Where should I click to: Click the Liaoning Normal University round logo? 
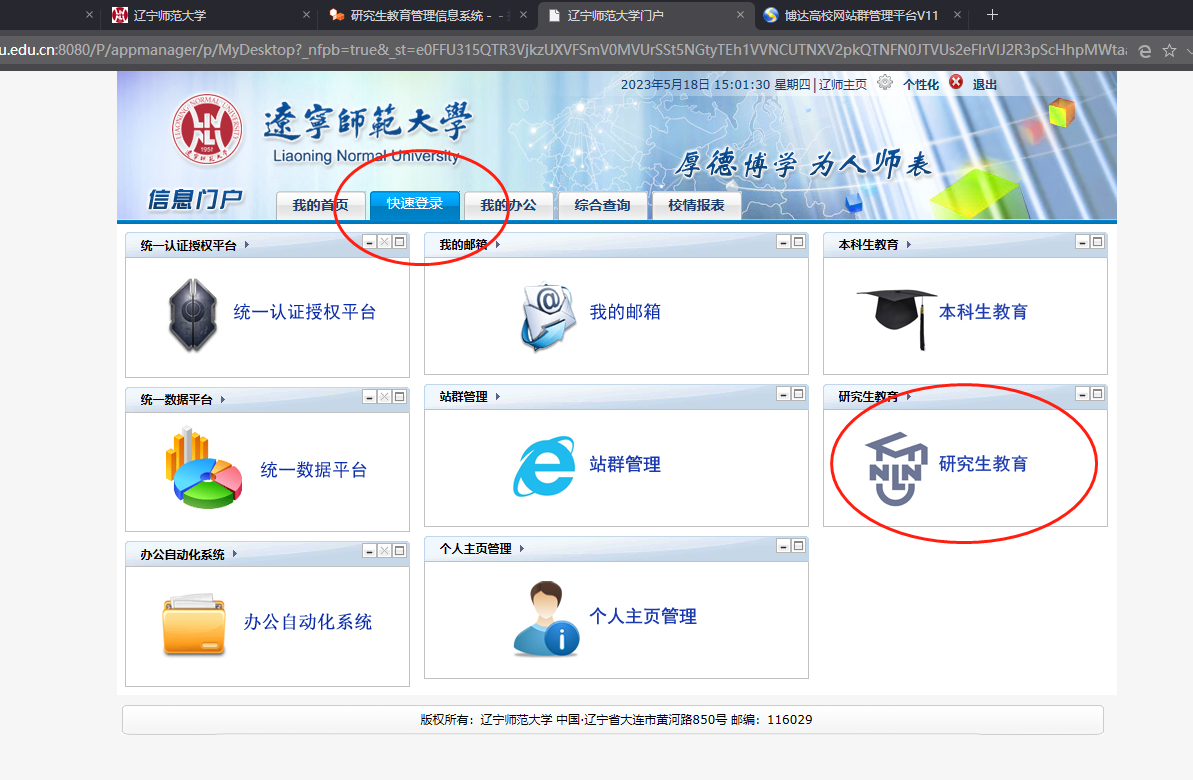tap(207, 129)
